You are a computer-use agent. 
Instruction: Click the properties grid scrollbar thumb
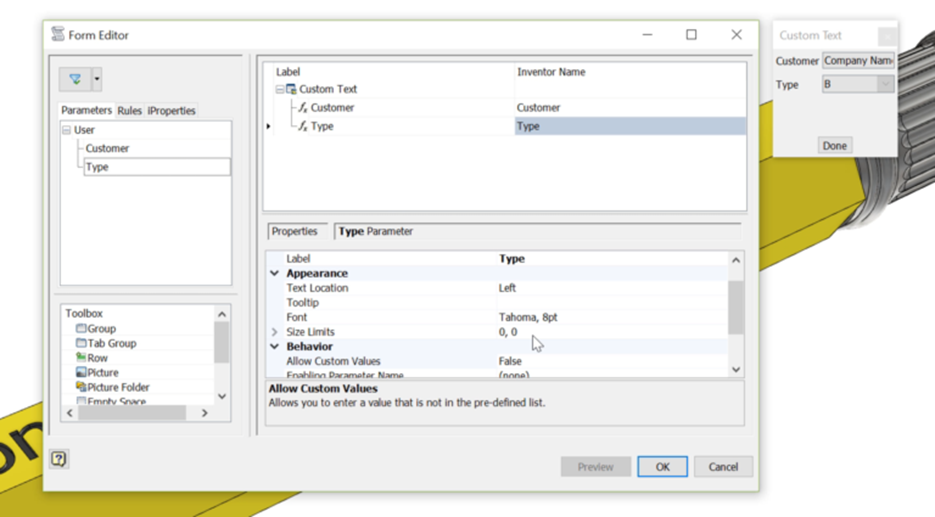tap(736, 307)
